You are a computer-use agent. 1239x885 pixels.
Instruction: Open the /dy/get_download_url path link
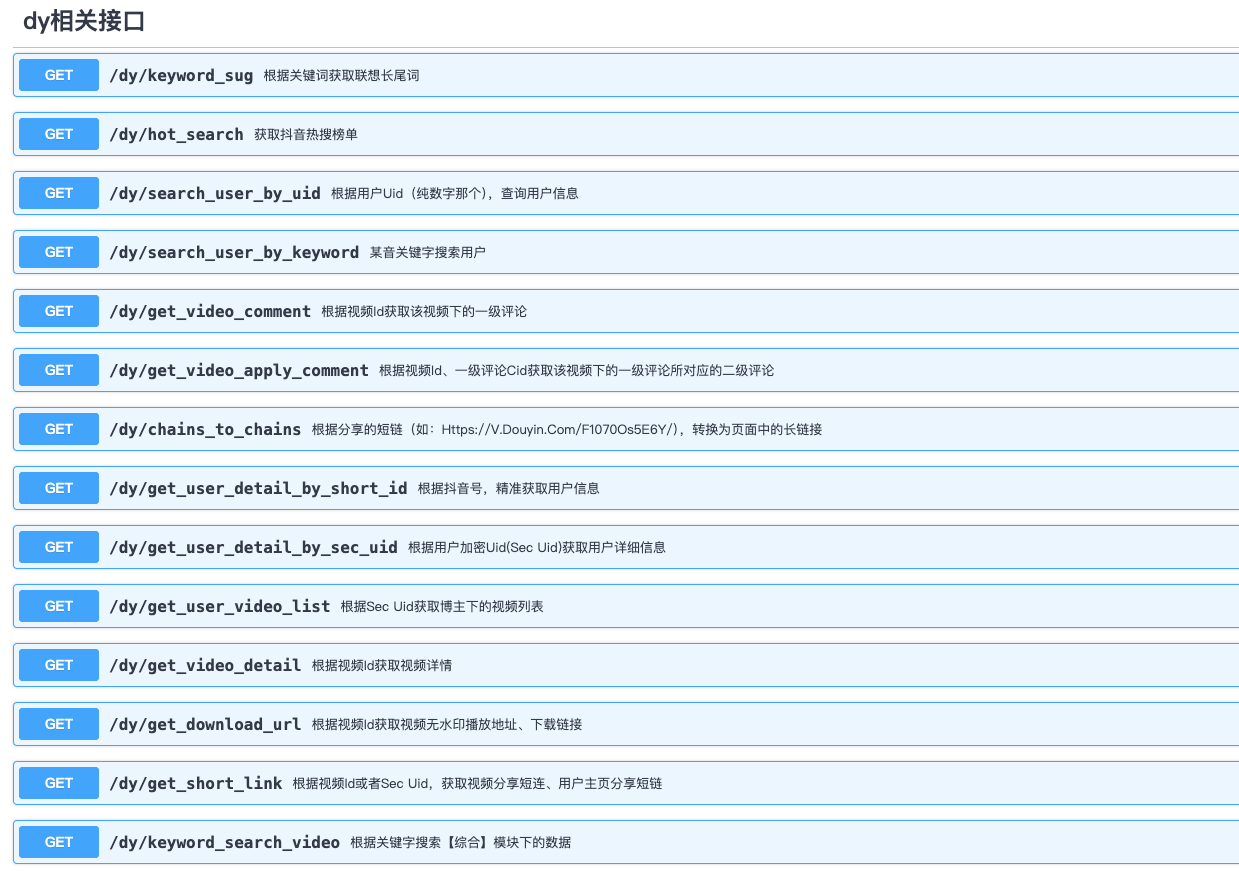click(x=205, y=724)
